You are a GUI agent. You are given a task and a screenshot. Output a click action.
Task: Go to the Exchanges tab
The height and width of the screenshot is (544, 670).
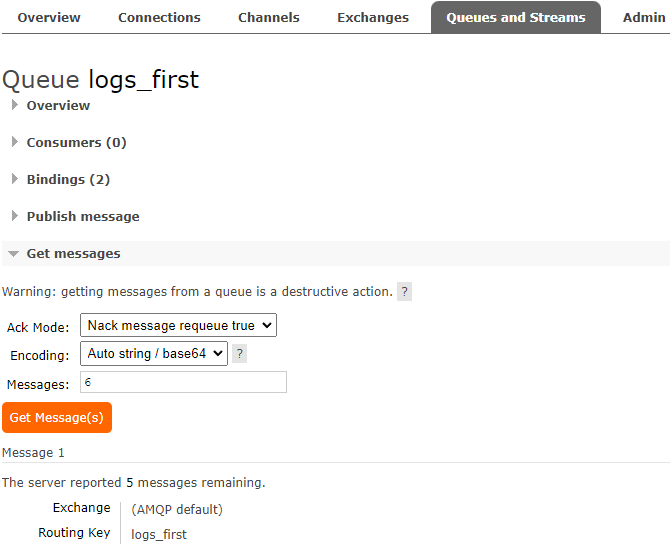coord(373,17)
